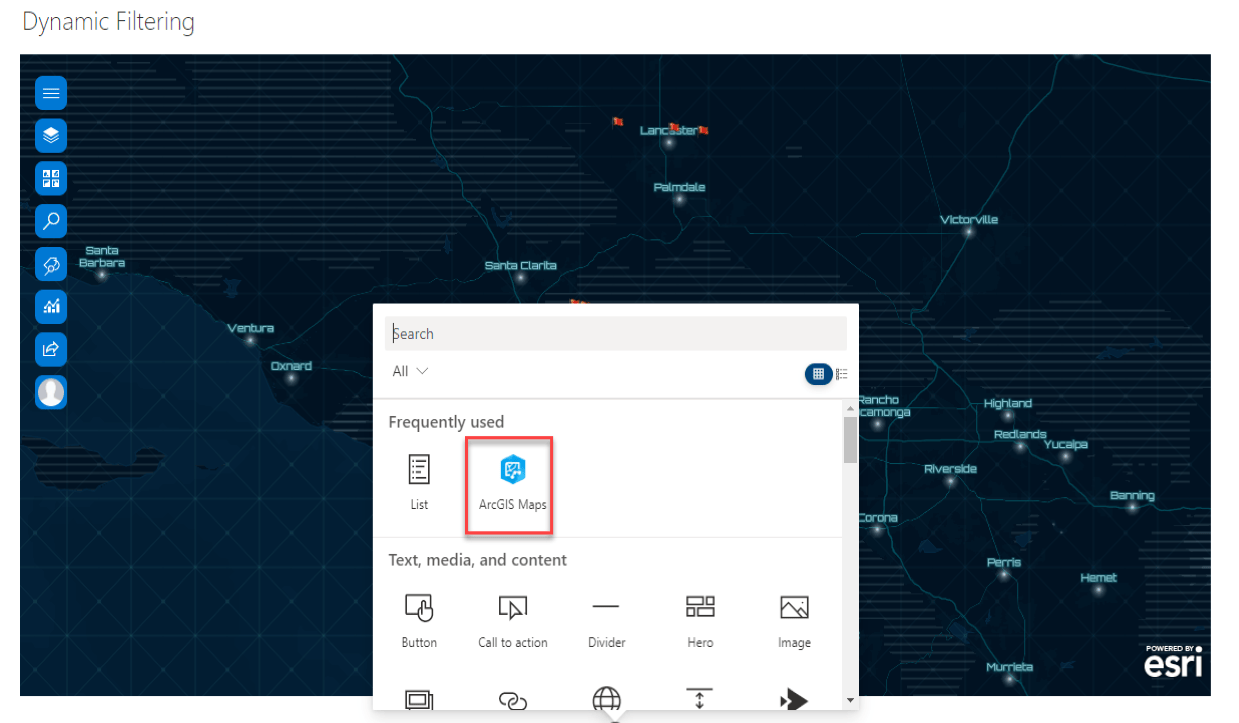Click the user profile avatar
The height and width of the screenshot is (723, 1239).
[x=51, y=392]
